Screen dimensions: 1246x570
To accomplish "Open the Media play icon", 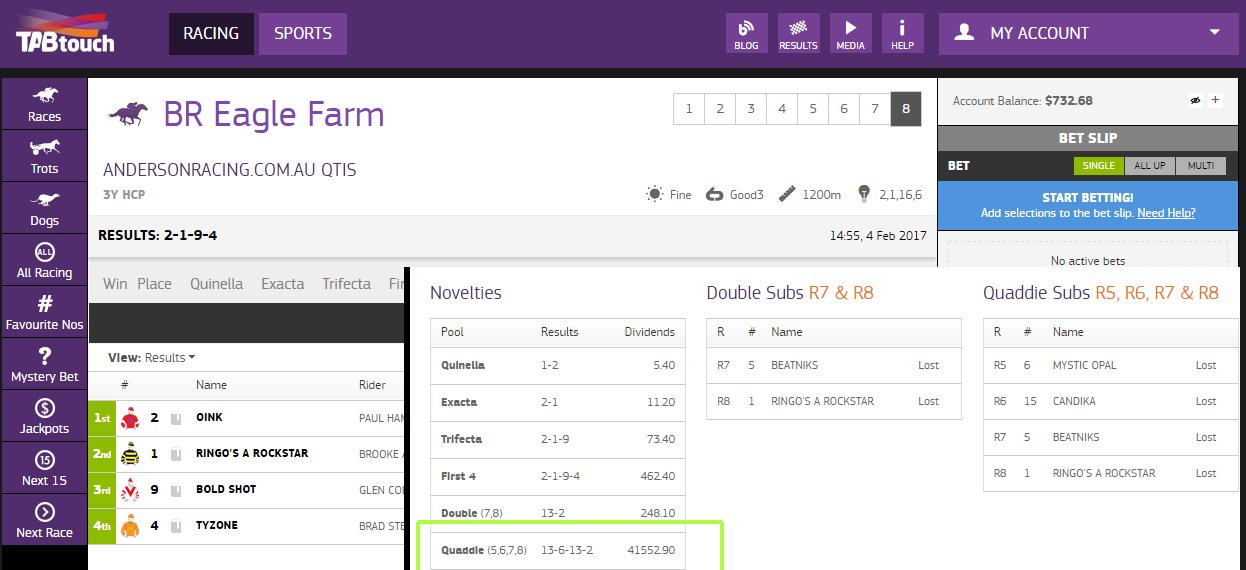I will coord(850,33).
